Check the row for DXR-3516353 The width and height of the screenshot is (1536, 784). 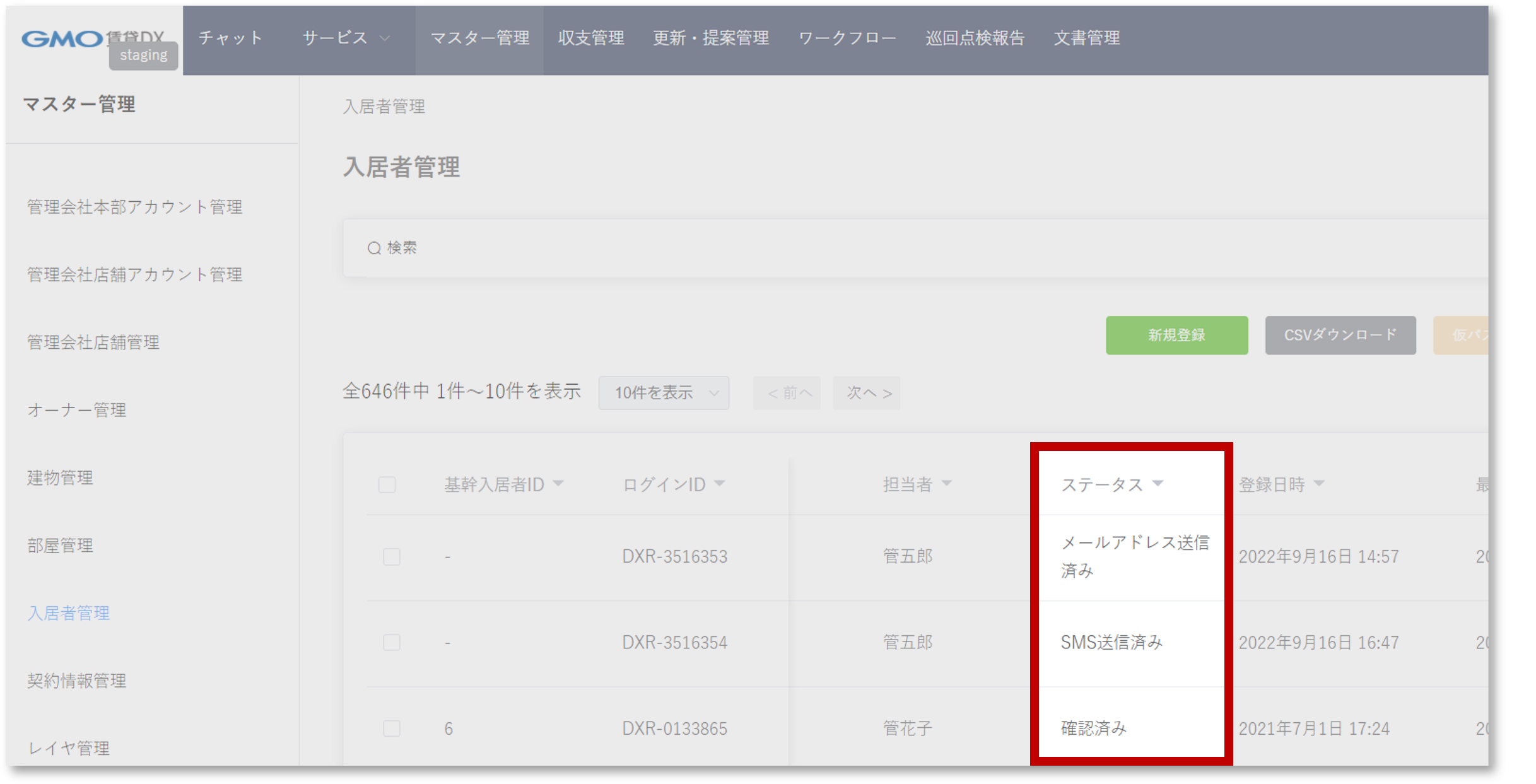point(391,556)
